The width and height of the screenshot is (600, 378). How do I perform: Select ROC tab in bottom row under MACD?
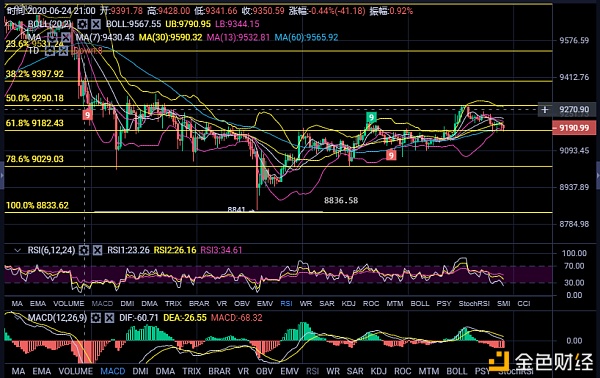(403, 371)
